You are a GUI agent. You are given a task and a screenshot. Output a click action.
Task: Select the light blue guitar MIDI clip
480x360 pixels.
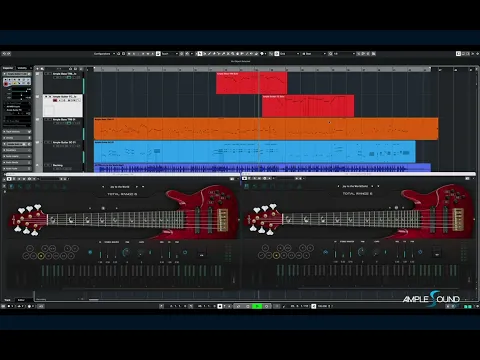coord(255,152)
